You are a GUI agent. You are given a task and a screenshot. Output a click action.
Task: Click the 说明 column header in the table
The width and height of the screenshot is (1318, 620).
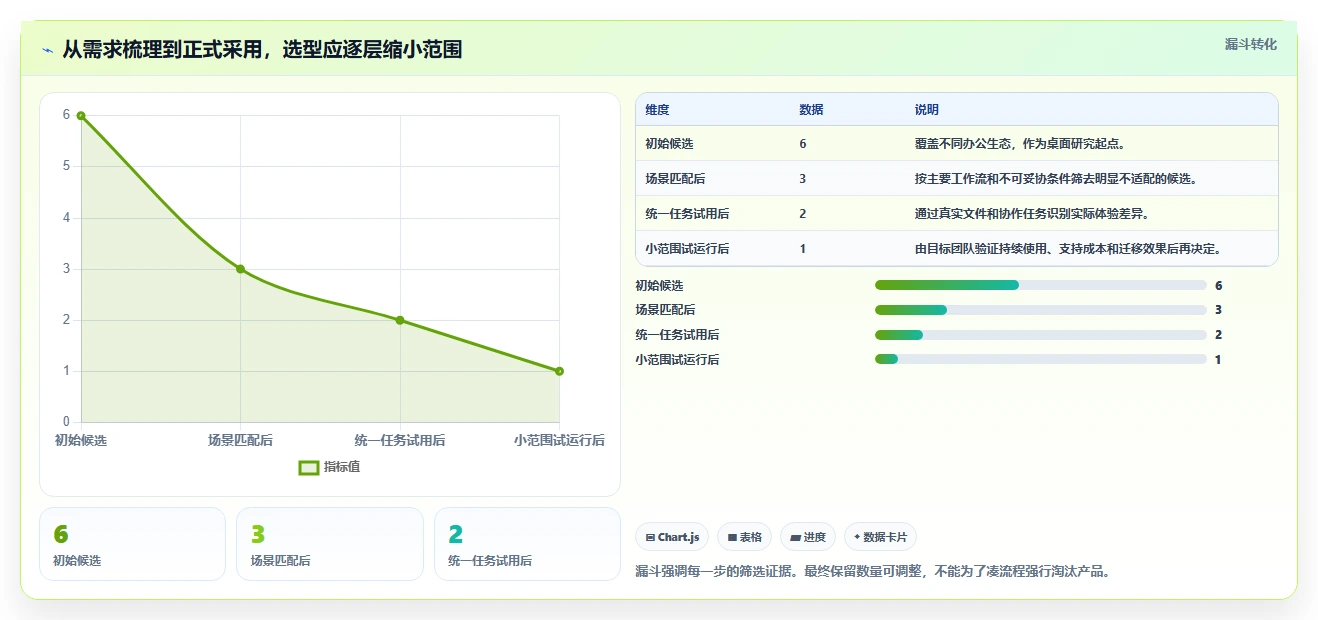pos(926,110)
